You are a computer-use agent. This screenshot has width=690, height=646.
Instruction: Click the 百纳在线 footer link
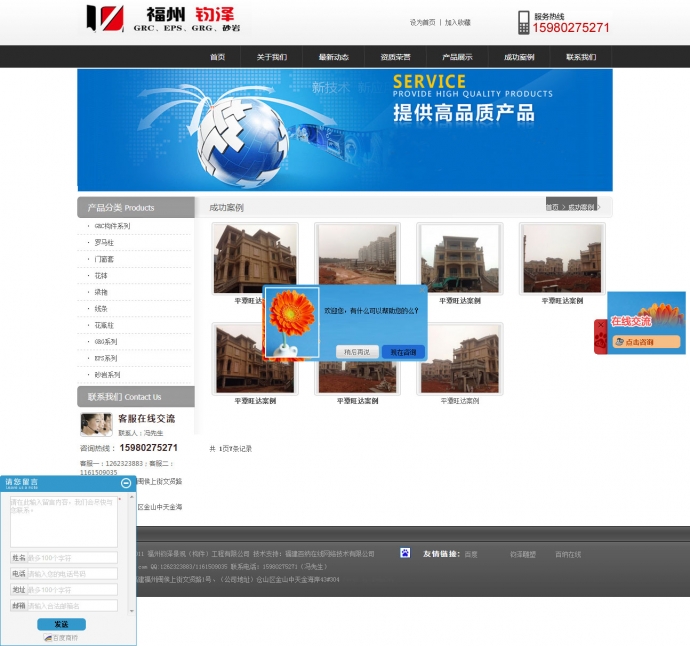coord(568,554)
